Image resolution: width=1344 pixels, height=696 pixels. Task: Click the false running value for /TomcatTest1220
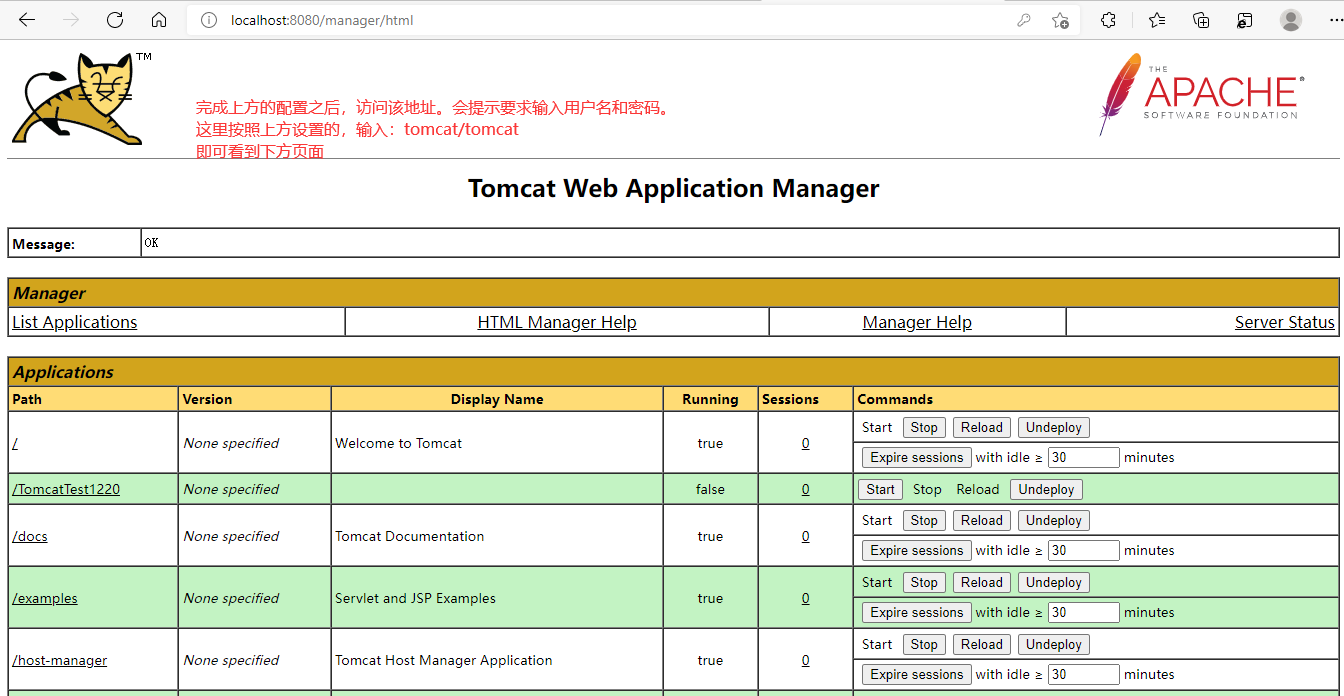point(710,489)
